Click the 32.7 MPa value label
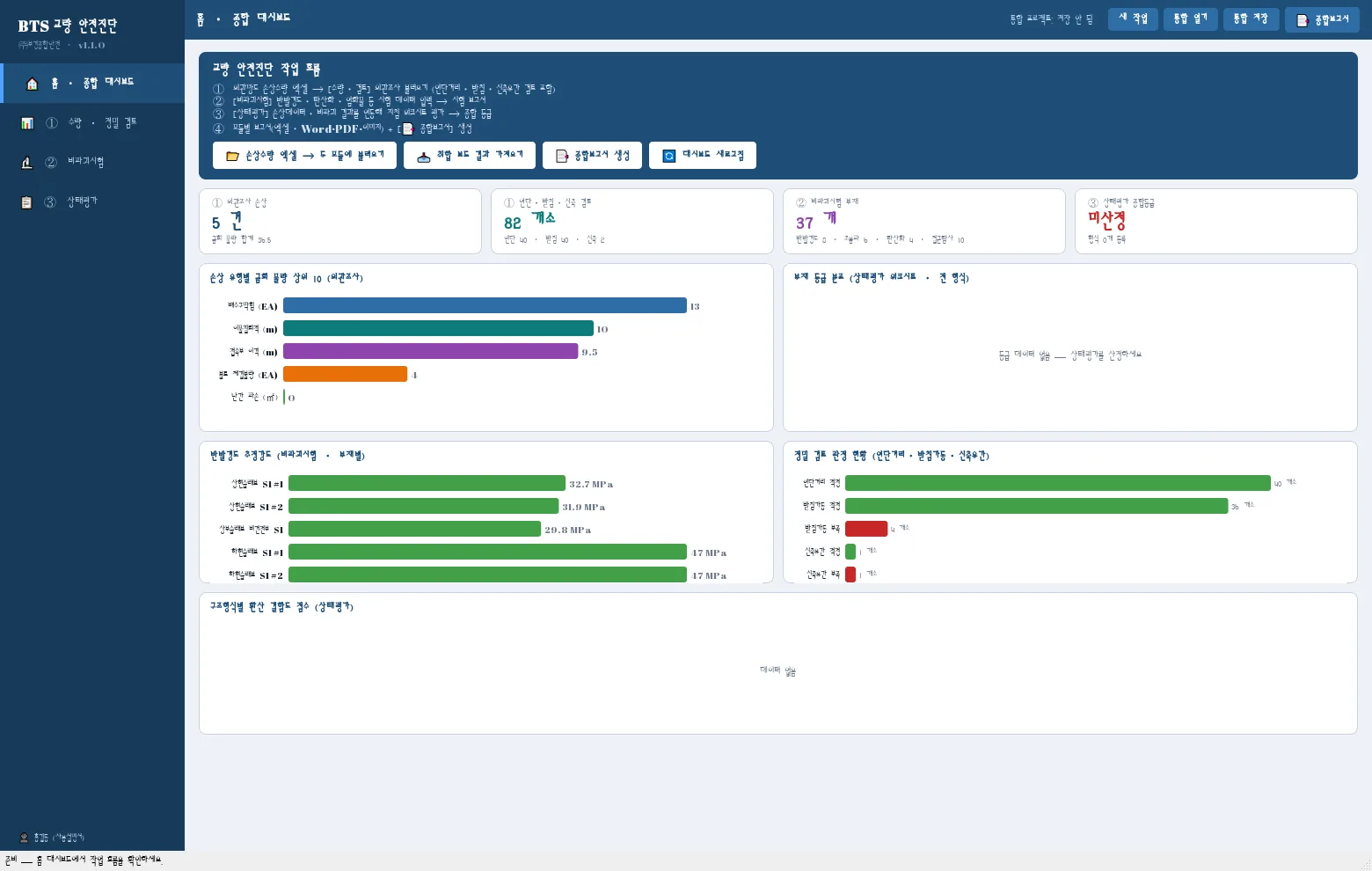Image resolution: width=1372 pixels, height=871 pixels. pos(591,484)
